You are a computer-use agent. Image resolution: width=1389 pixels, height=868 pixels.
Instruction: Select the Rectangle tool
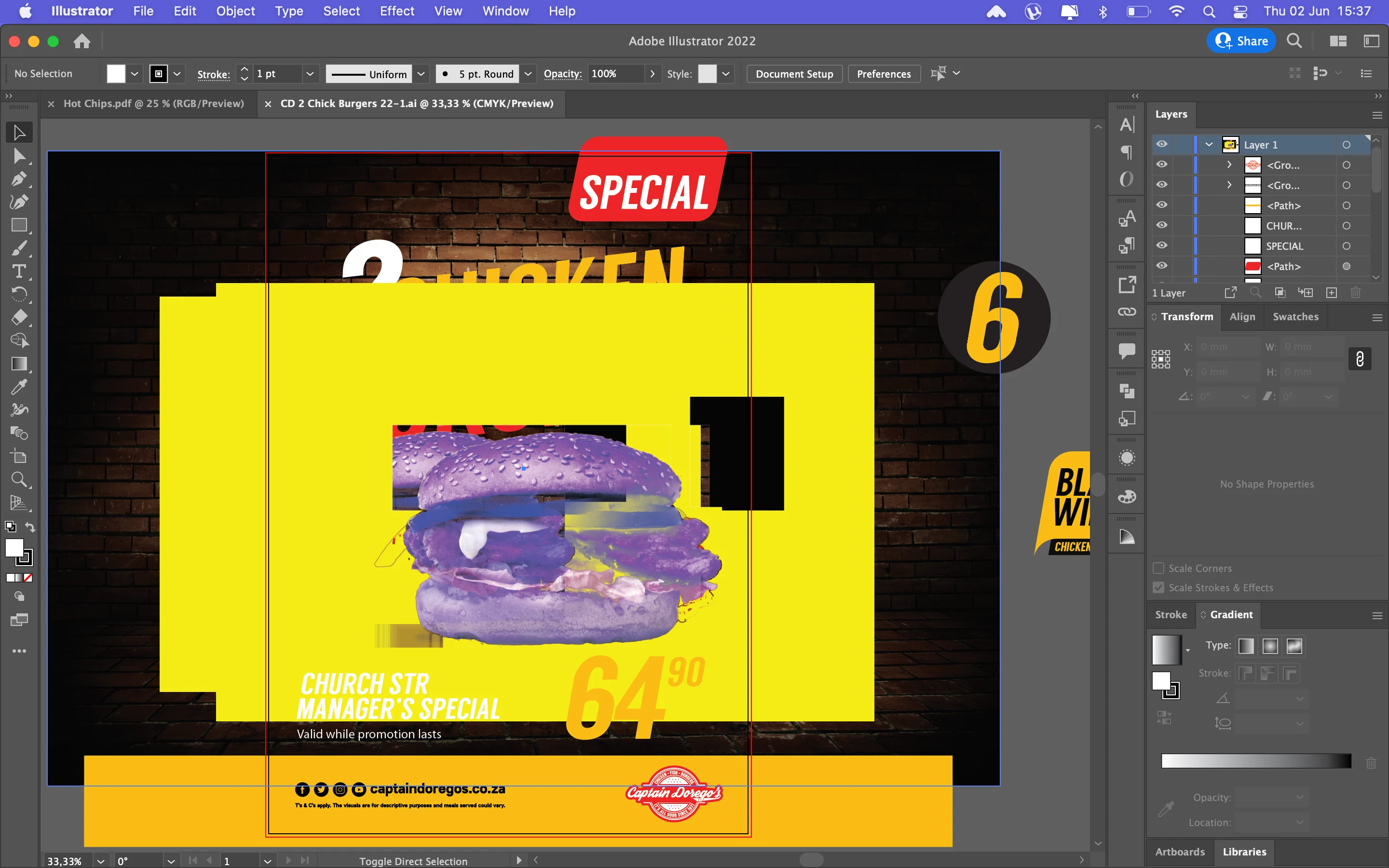(19, 225)
